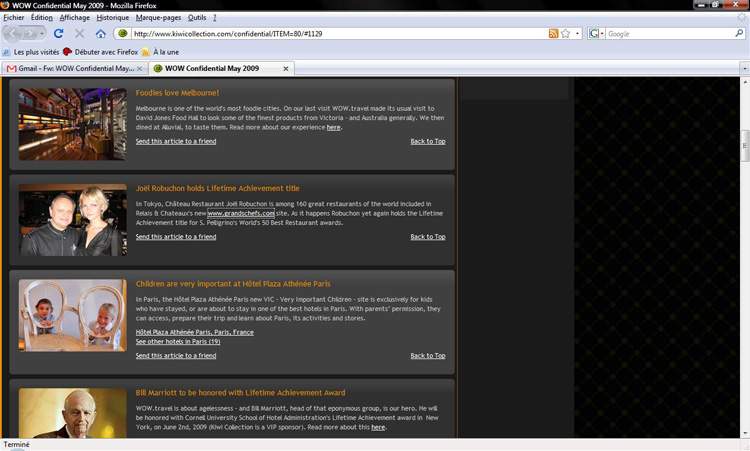
Task: Open the À la une feed bookmark
Action: pyautogui.click(x=161, y=52)
